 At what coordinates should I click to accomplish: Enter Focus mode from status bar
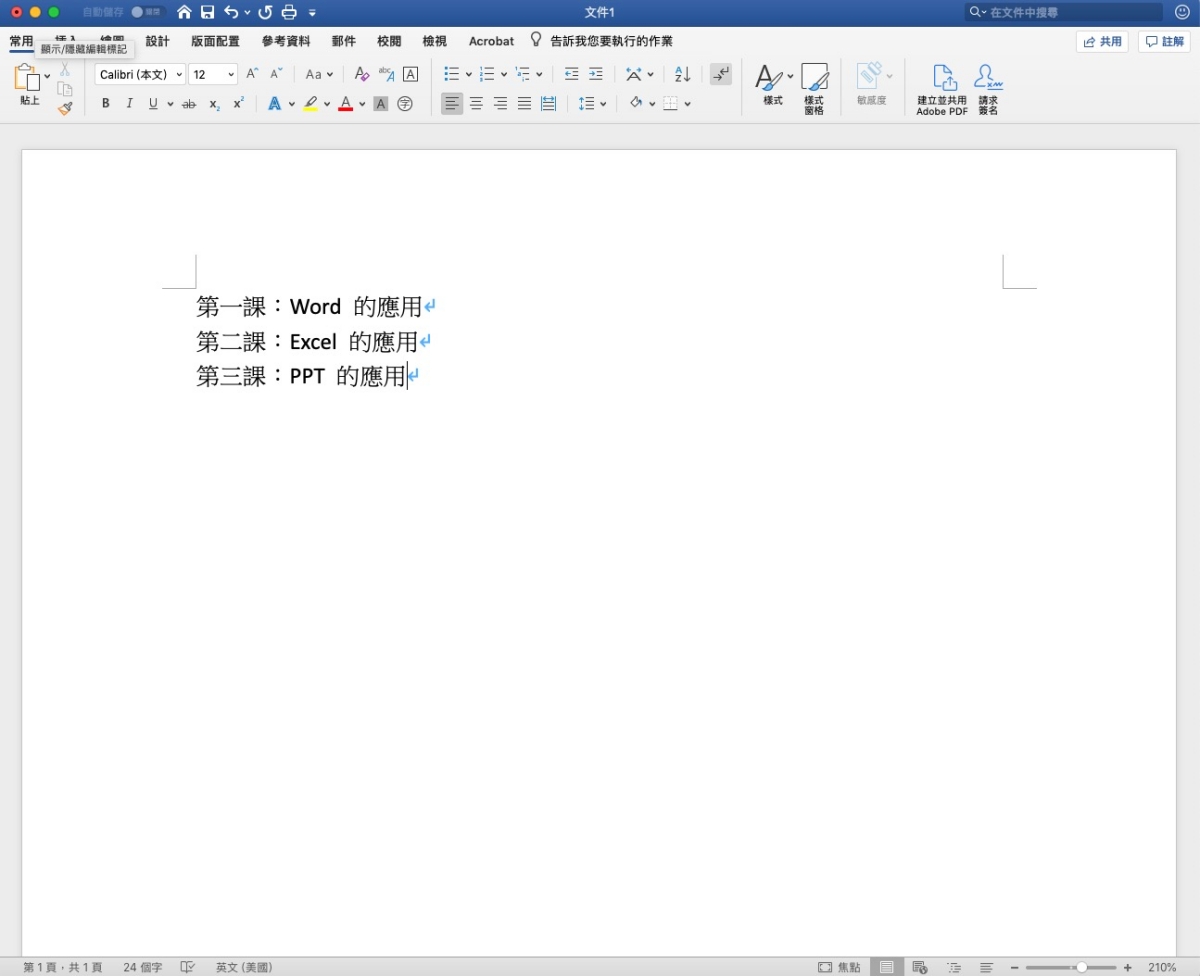coord(839,967)
